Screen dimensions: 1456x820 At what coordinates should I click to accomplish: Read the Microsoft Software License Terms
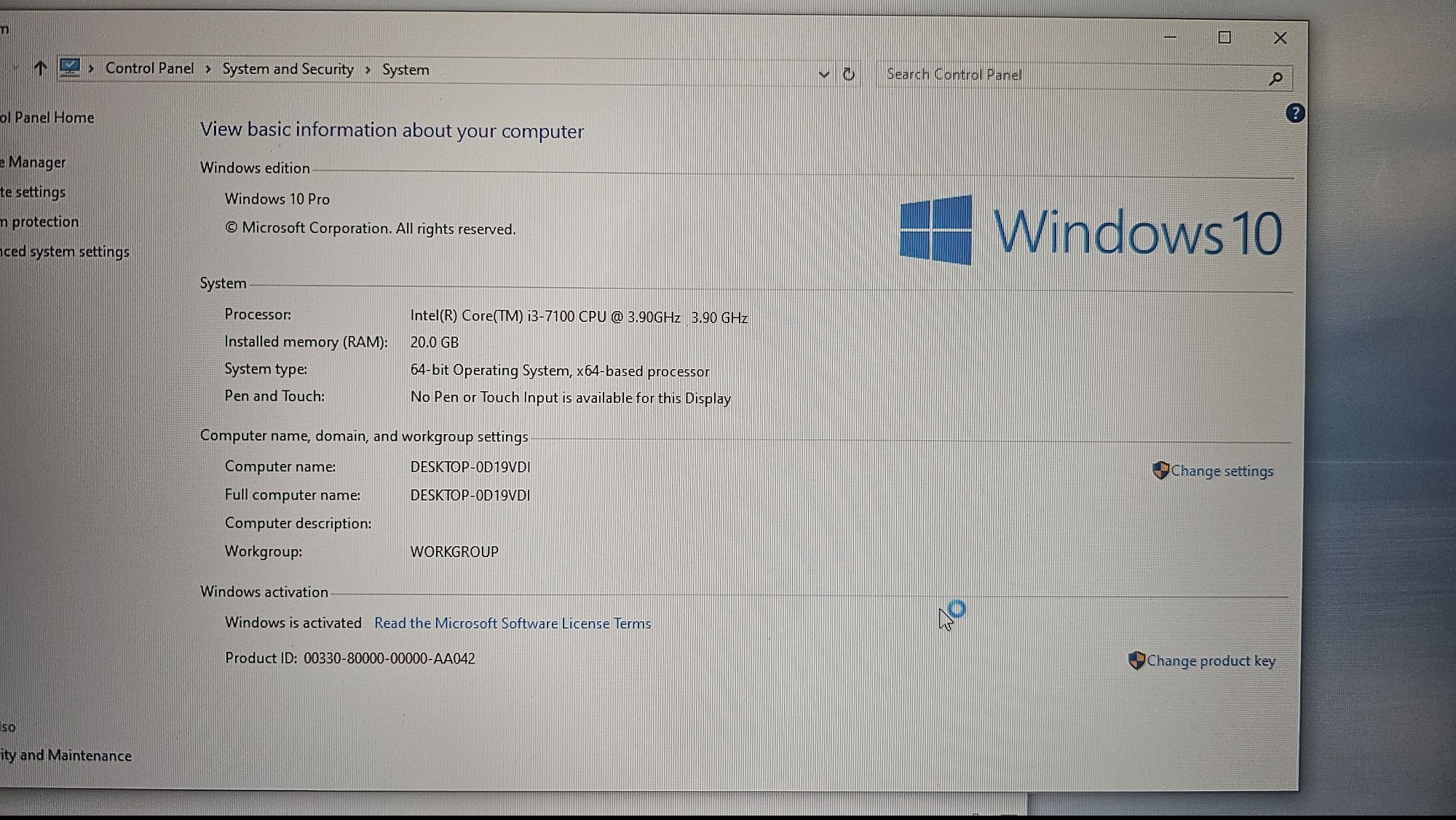[x=513, y=623]
